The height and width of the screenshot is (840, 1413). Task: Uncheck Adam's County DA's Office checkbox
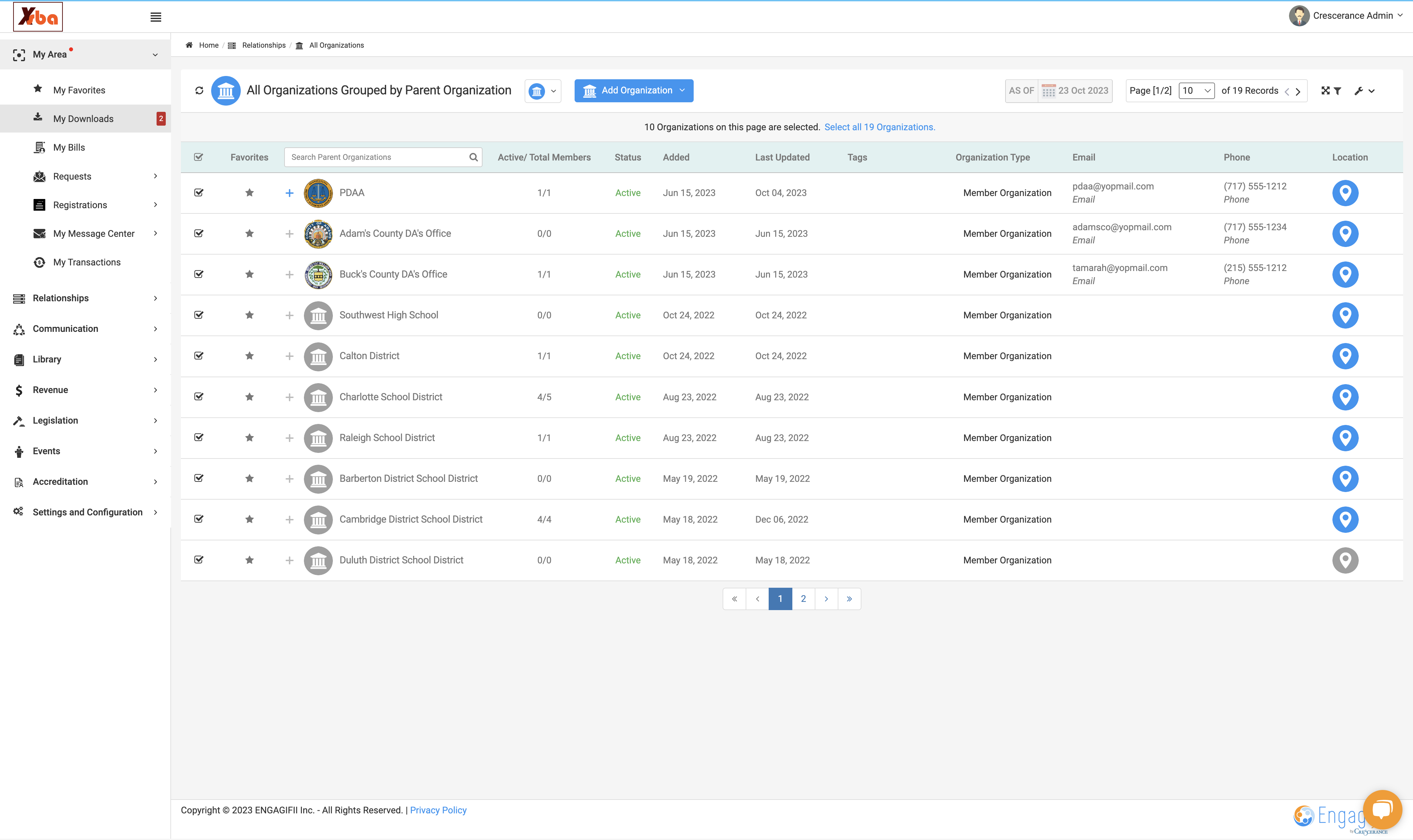[x=199, y=233]
